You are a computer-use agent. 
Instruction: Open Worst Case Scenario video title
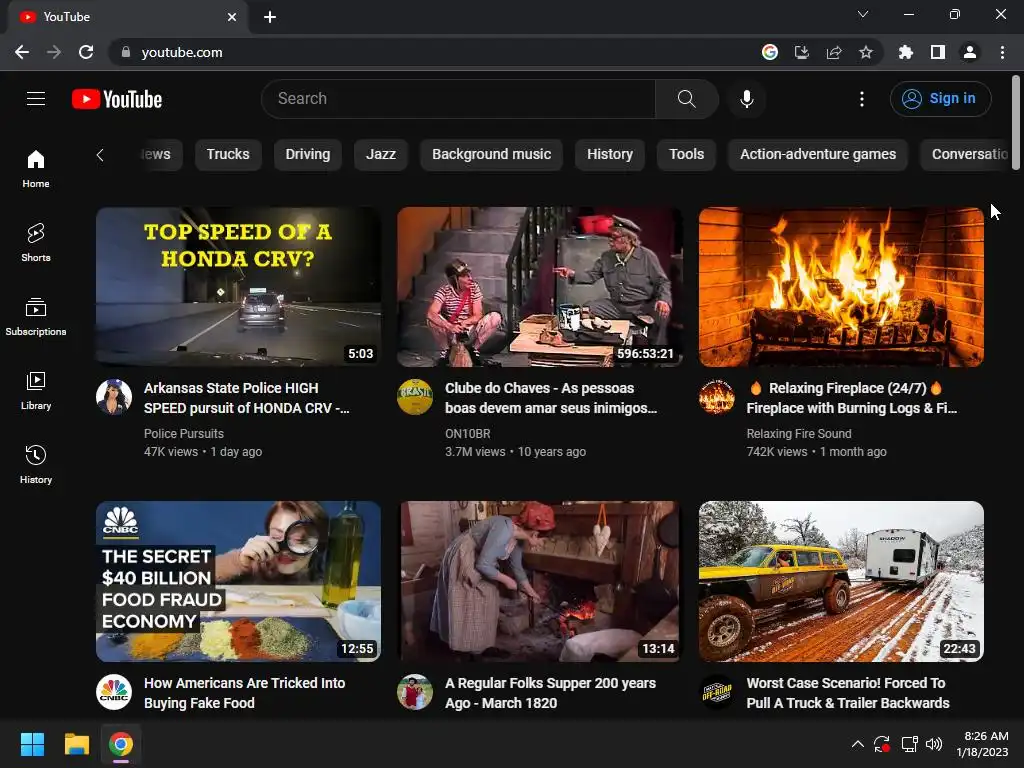848,693
